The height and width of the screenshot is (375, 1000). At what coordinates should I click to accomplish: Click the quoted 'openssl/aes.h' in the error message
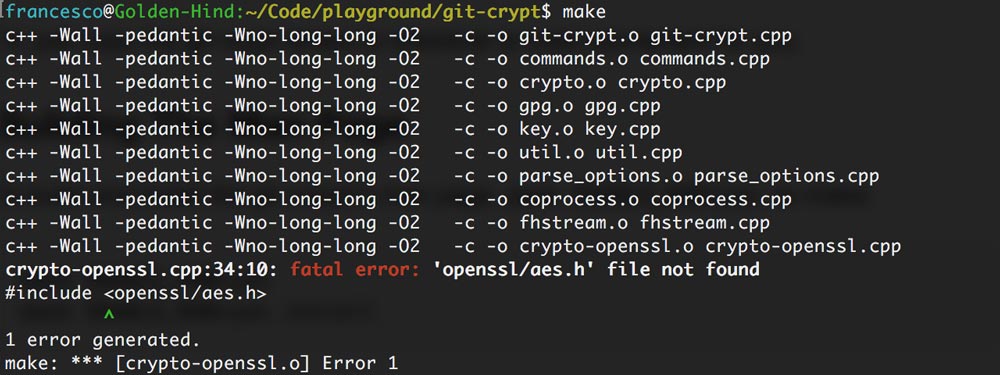pyautogui.click(x=513, y=270)
